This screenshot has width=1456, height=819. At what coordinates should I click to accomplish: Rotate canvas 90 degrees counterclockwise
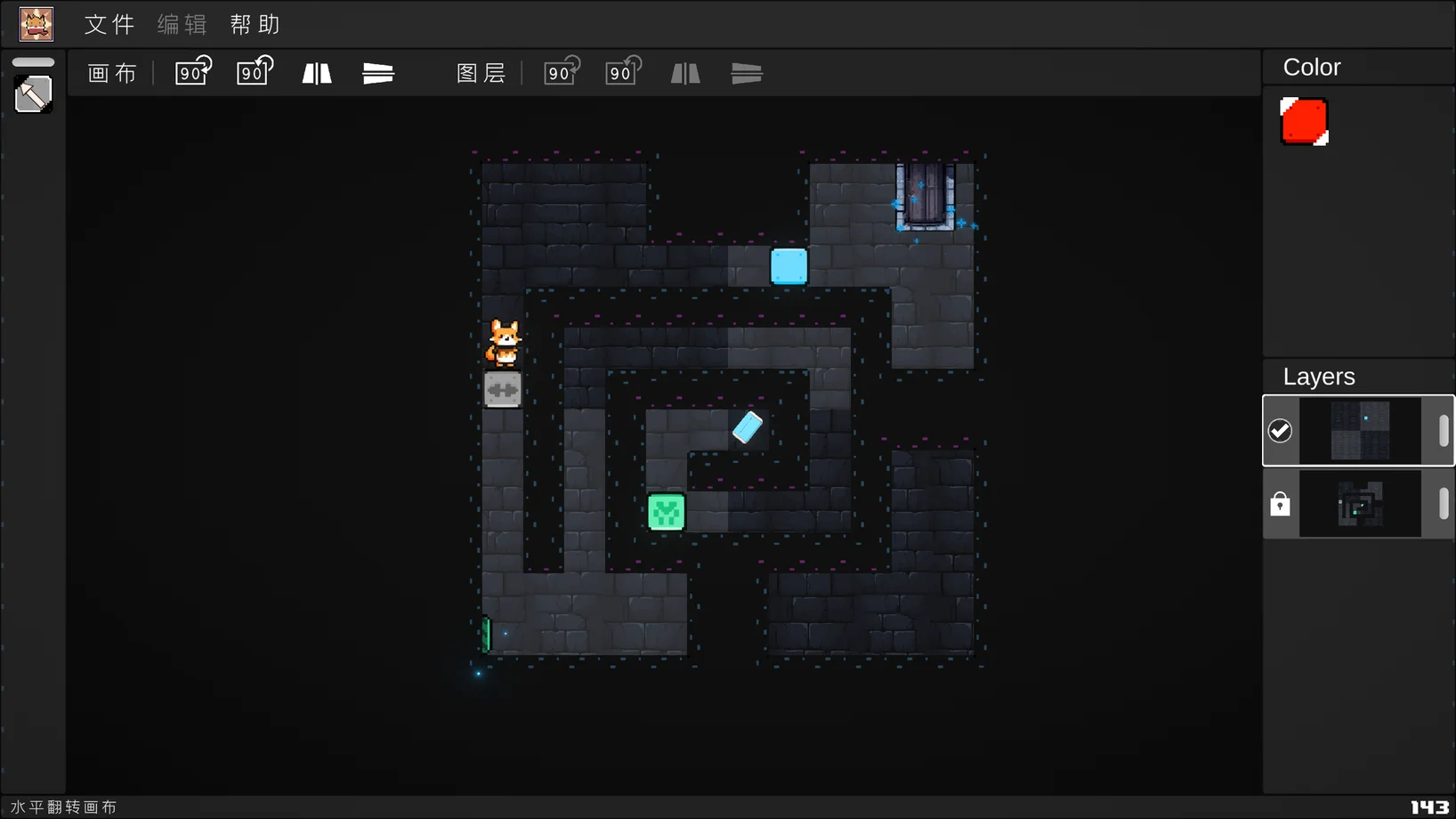pos(255,71)
